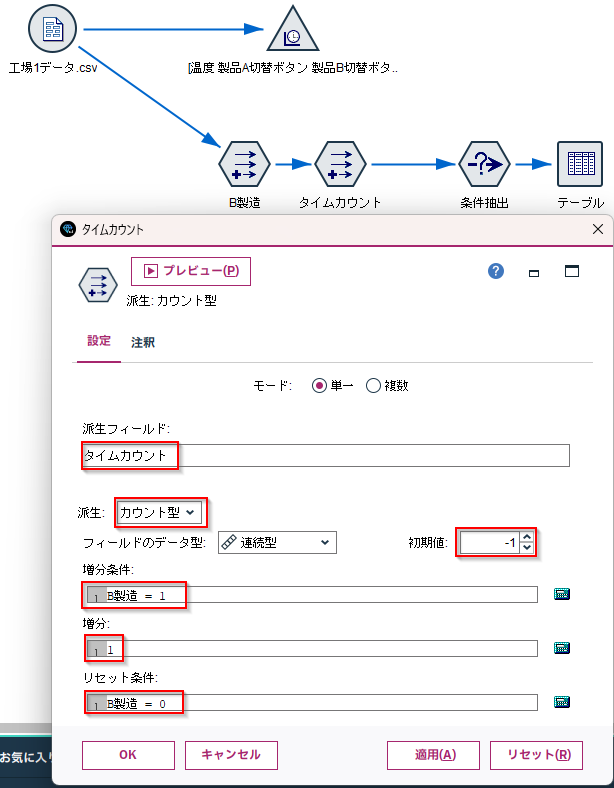The image size is (614, 788).
Task: Open expression builder for リセット条件
Action: click(x=562, y=702)
